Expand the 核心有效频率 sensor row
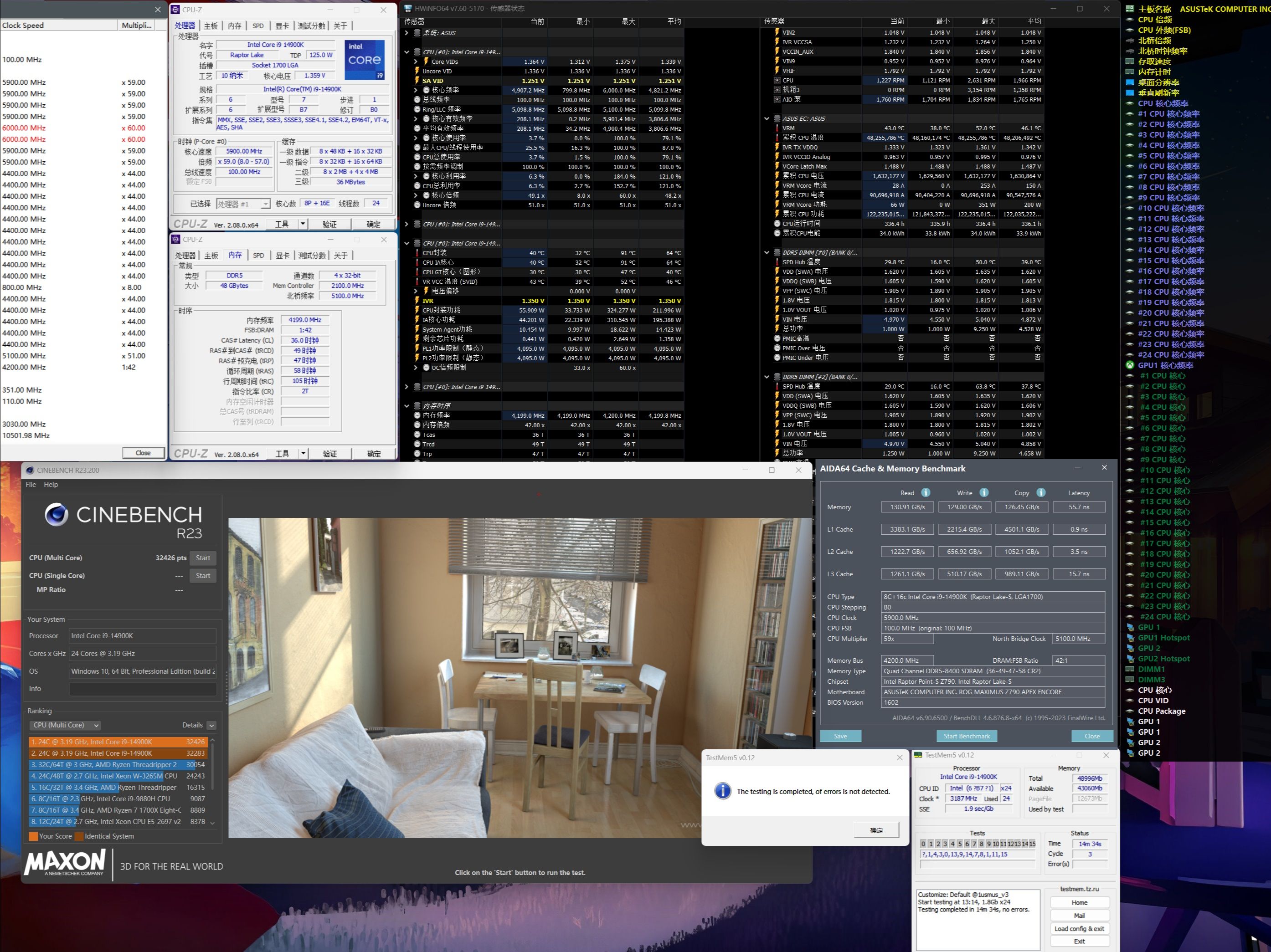Viewport: 1271px width, 952px height. coord(416,119)
